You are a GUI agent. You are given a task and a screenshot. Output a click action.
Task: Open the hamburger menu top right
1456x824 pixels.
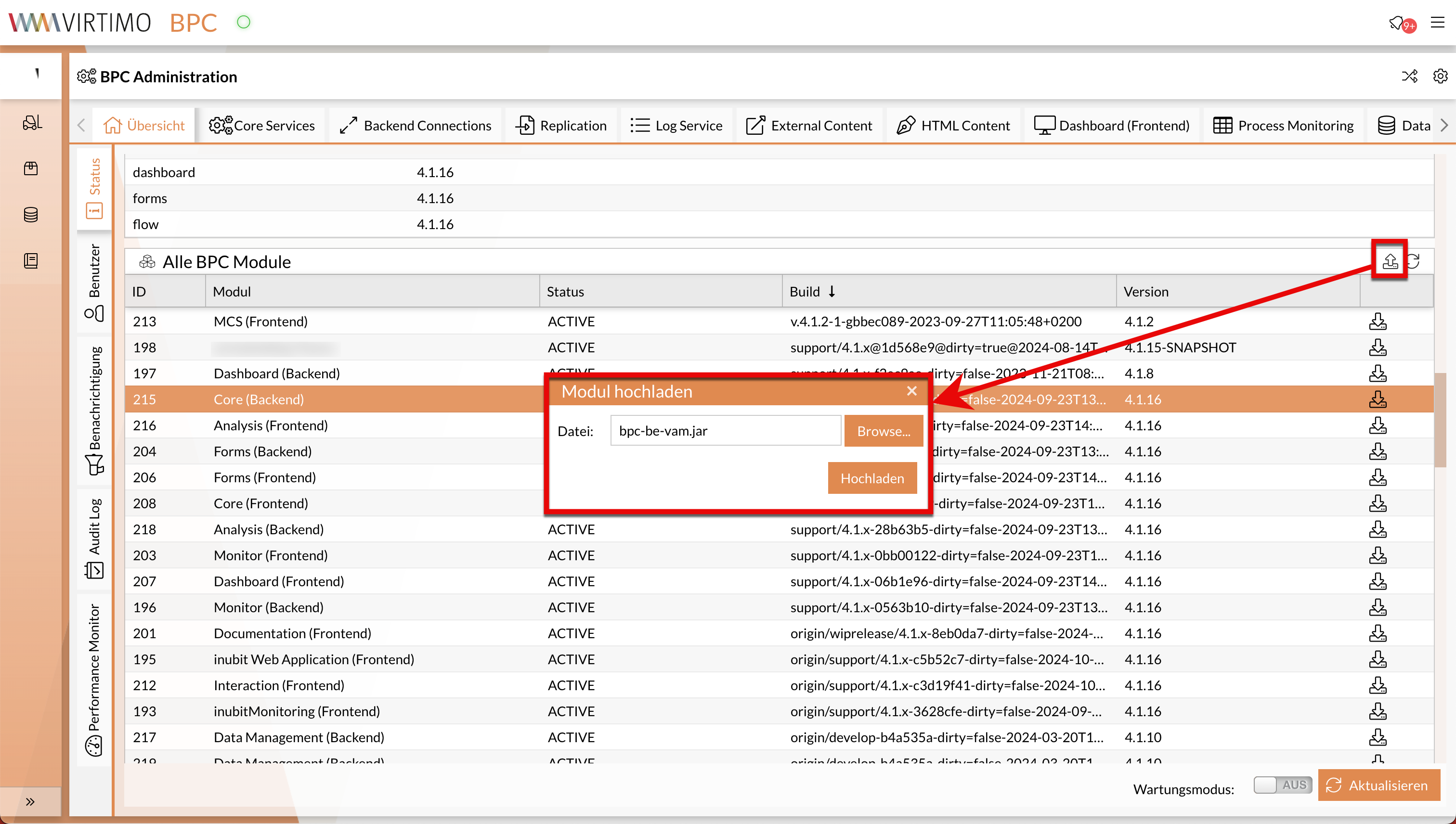pyautogui.click(x=1439, y=23)
